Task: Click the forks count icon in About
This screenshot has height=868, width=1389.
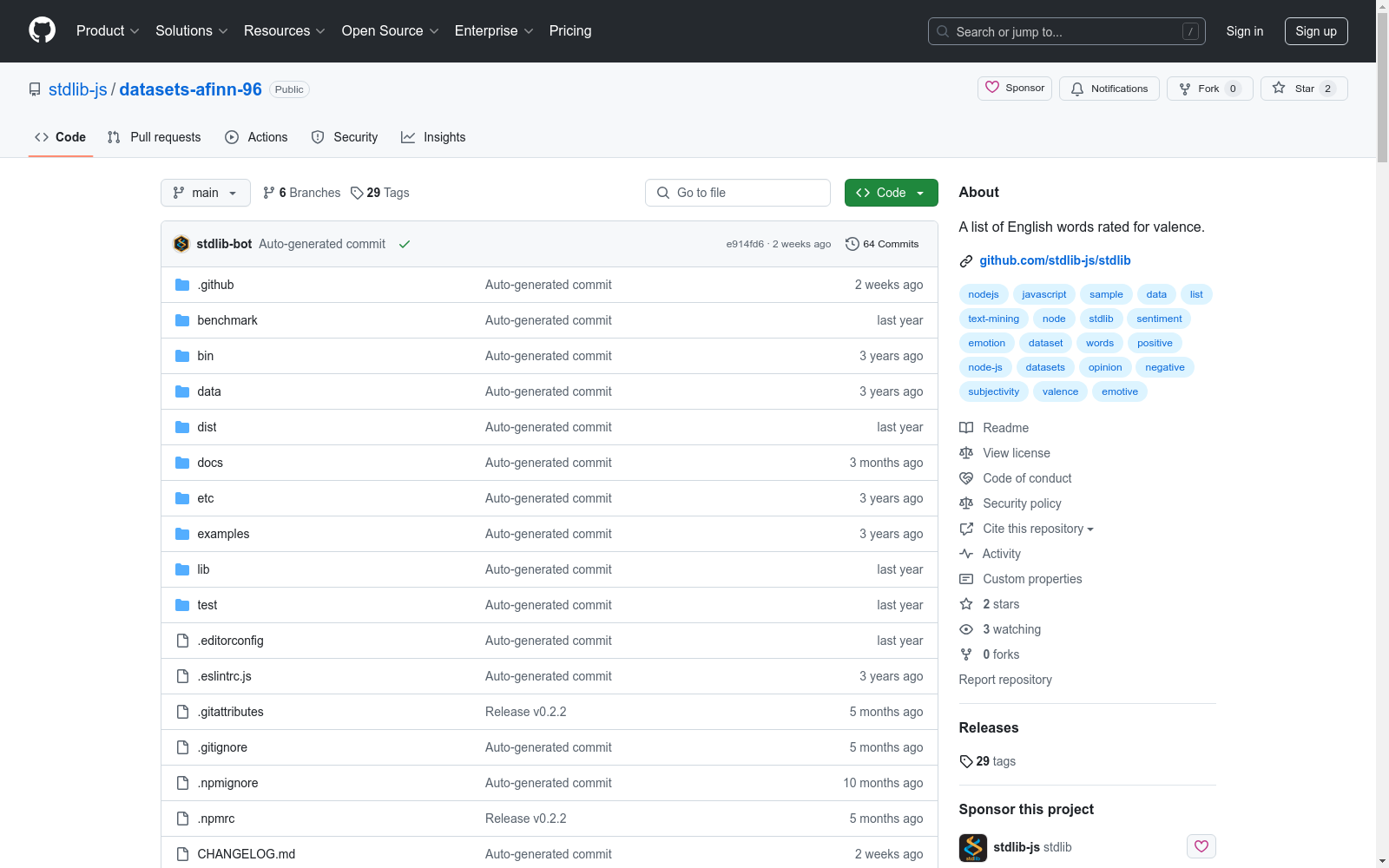Action: click(x=966, y=654)
